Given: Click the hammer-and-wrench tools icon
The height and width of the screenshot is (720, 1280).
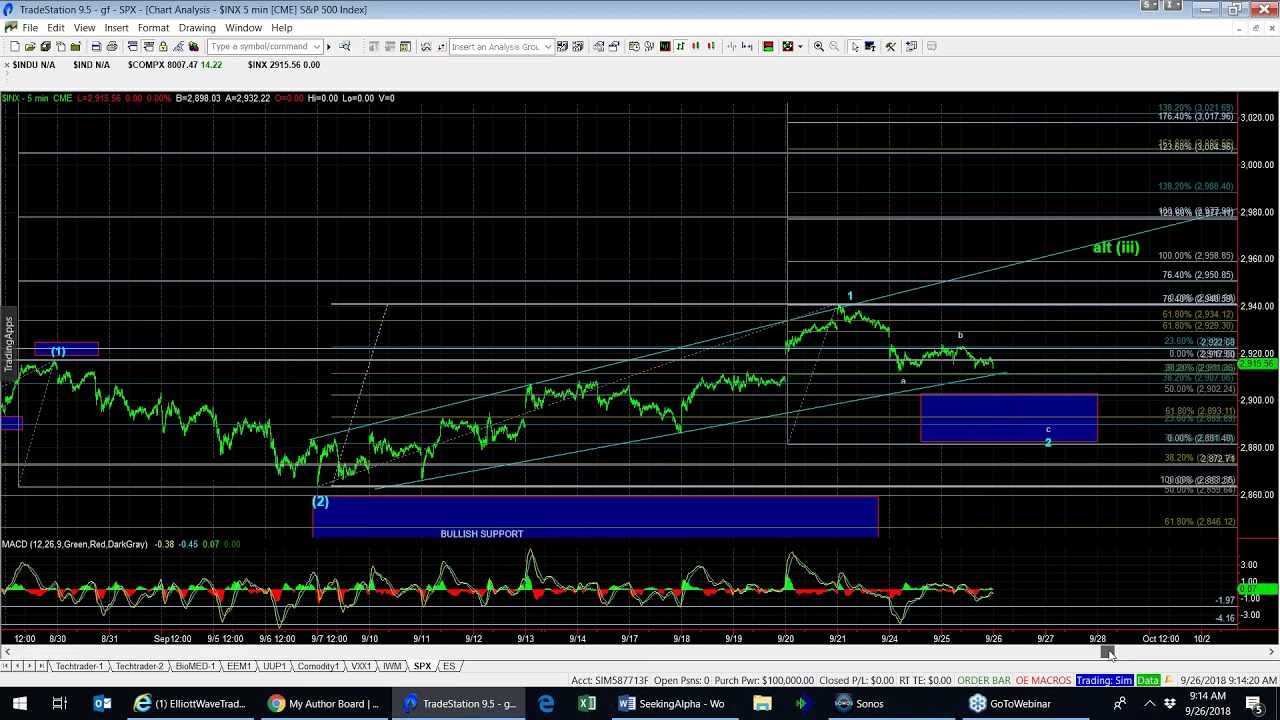Looking at the screenshot, I should tap(890, 46).
